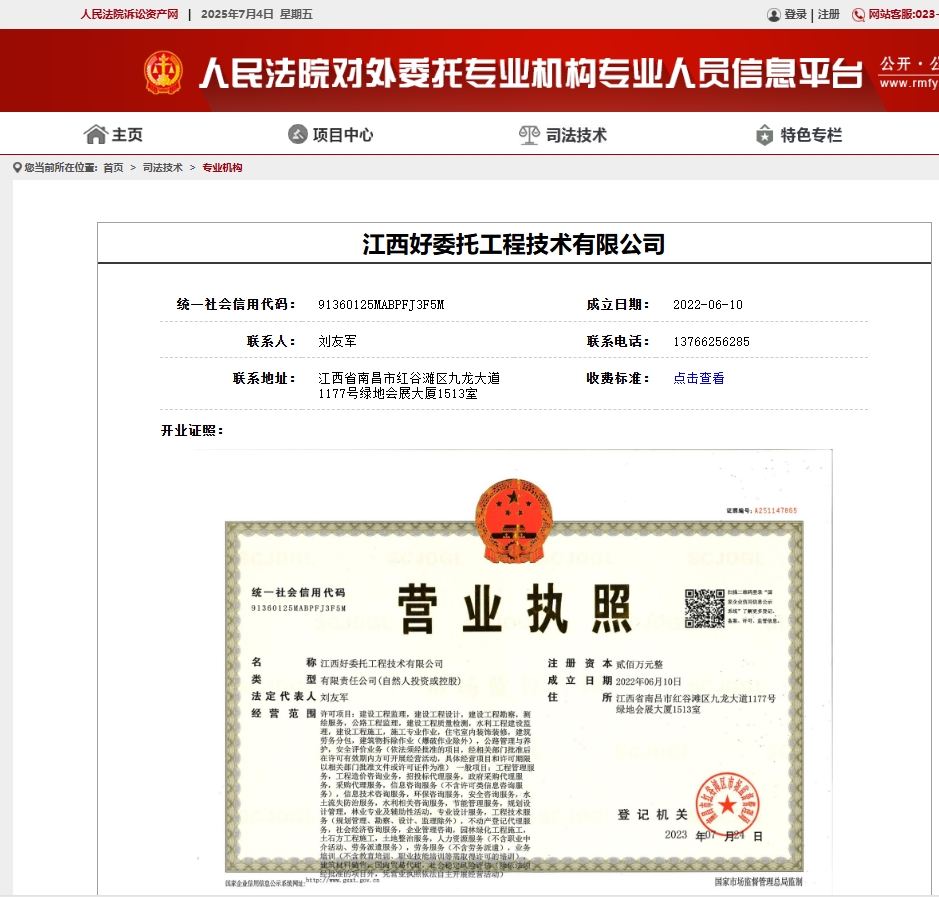
Task: Click the red registration stamp on license
Action: coord(727,804)
